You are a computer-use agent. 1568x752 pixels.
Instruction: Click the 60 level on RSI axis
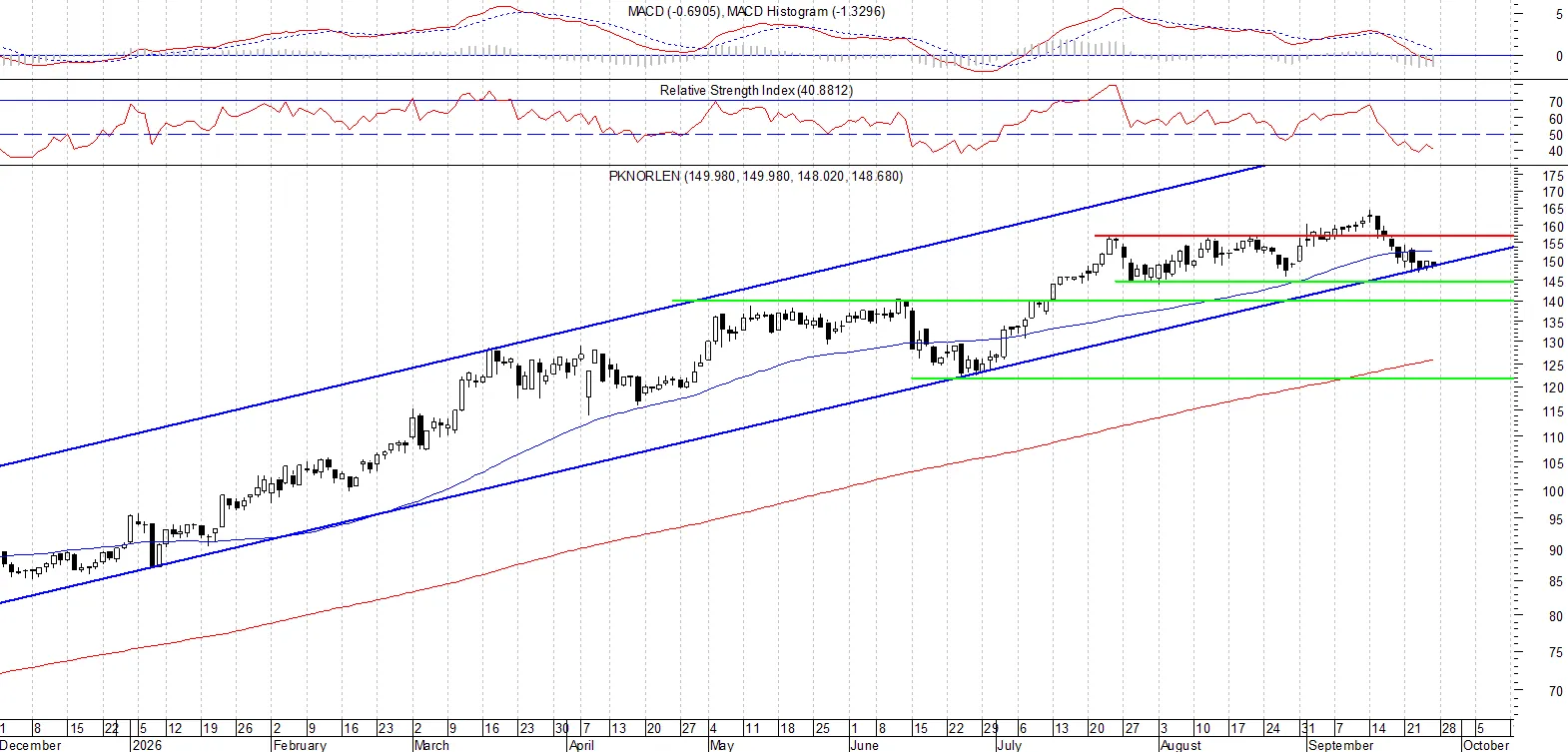coord(1556,119)
